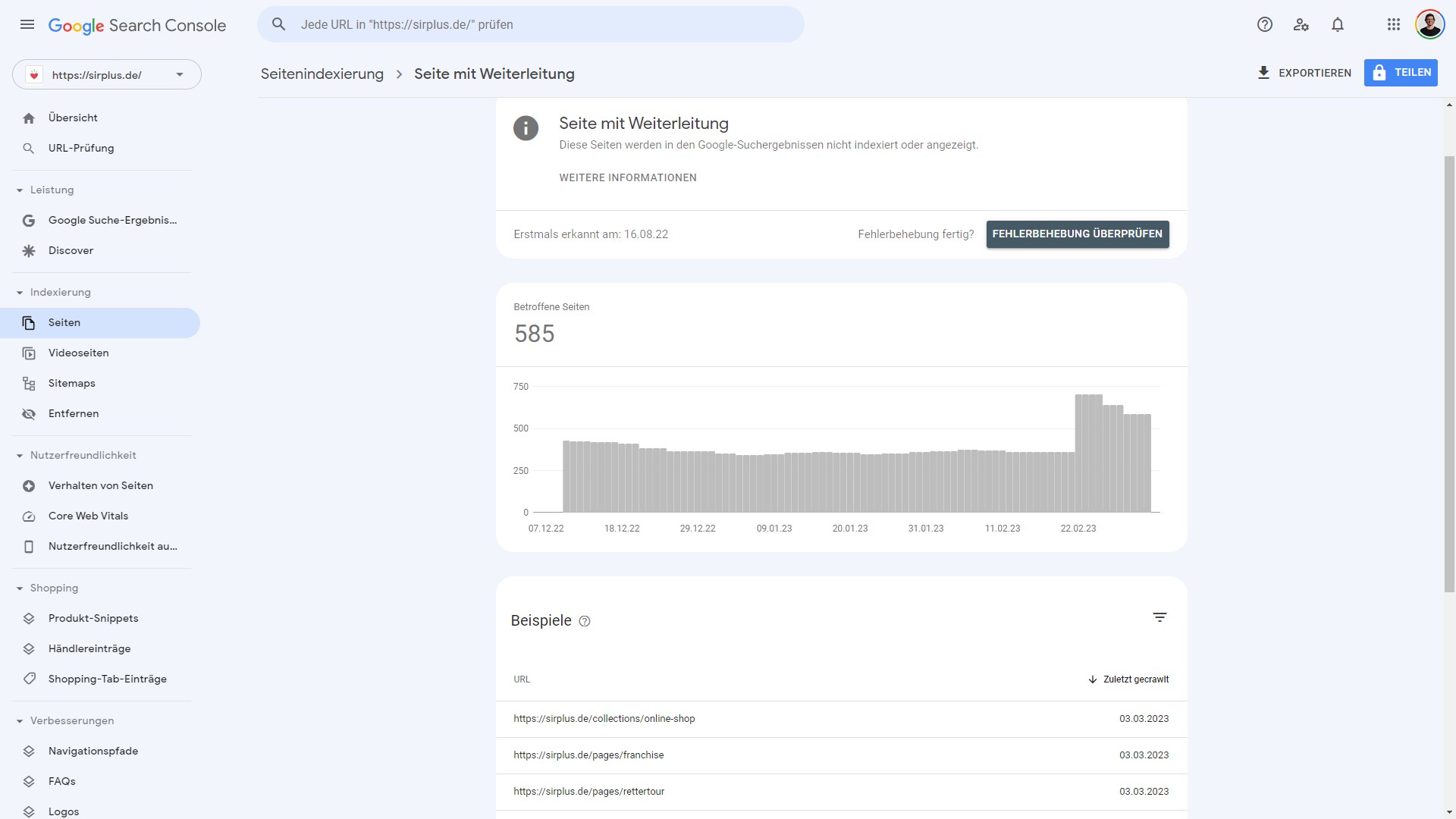Click the URL-Prüfung magnifier icon
The height and width of the screenshot is (819, 1456).
pyautogui.click(x=29, y=149)
